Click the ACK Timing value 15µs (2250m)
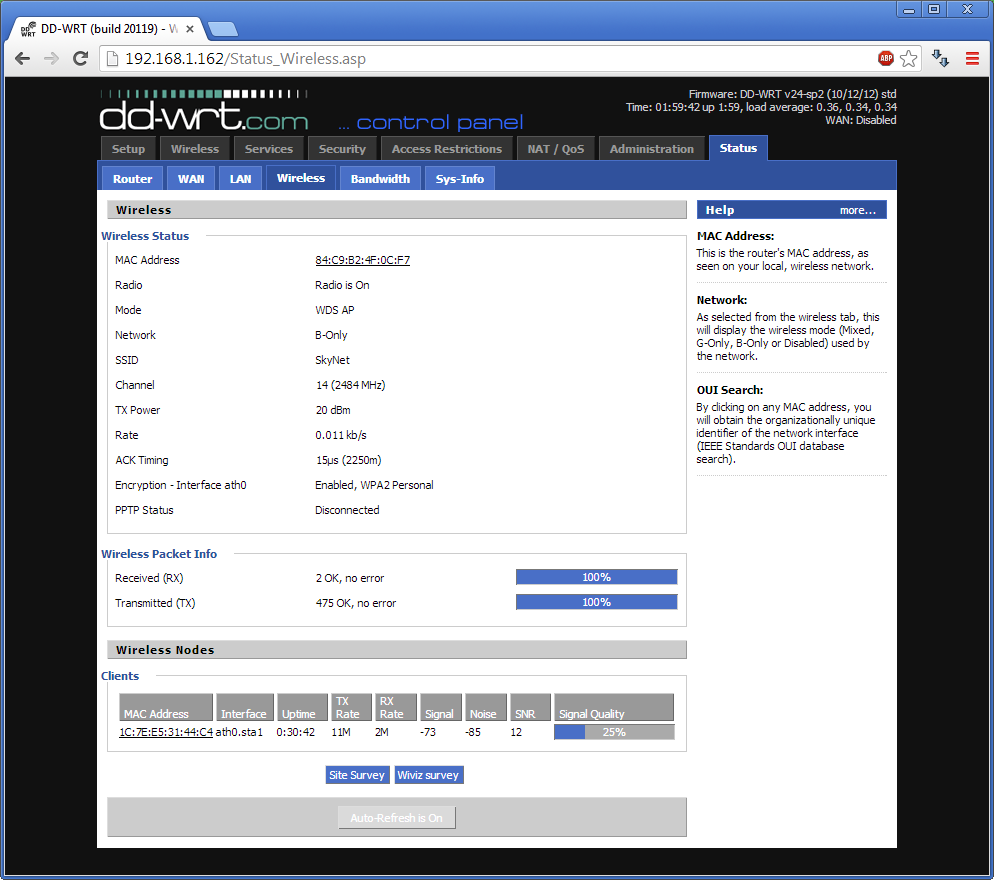The height and width of the screenshot is (880, 994). tap(349, 460)
